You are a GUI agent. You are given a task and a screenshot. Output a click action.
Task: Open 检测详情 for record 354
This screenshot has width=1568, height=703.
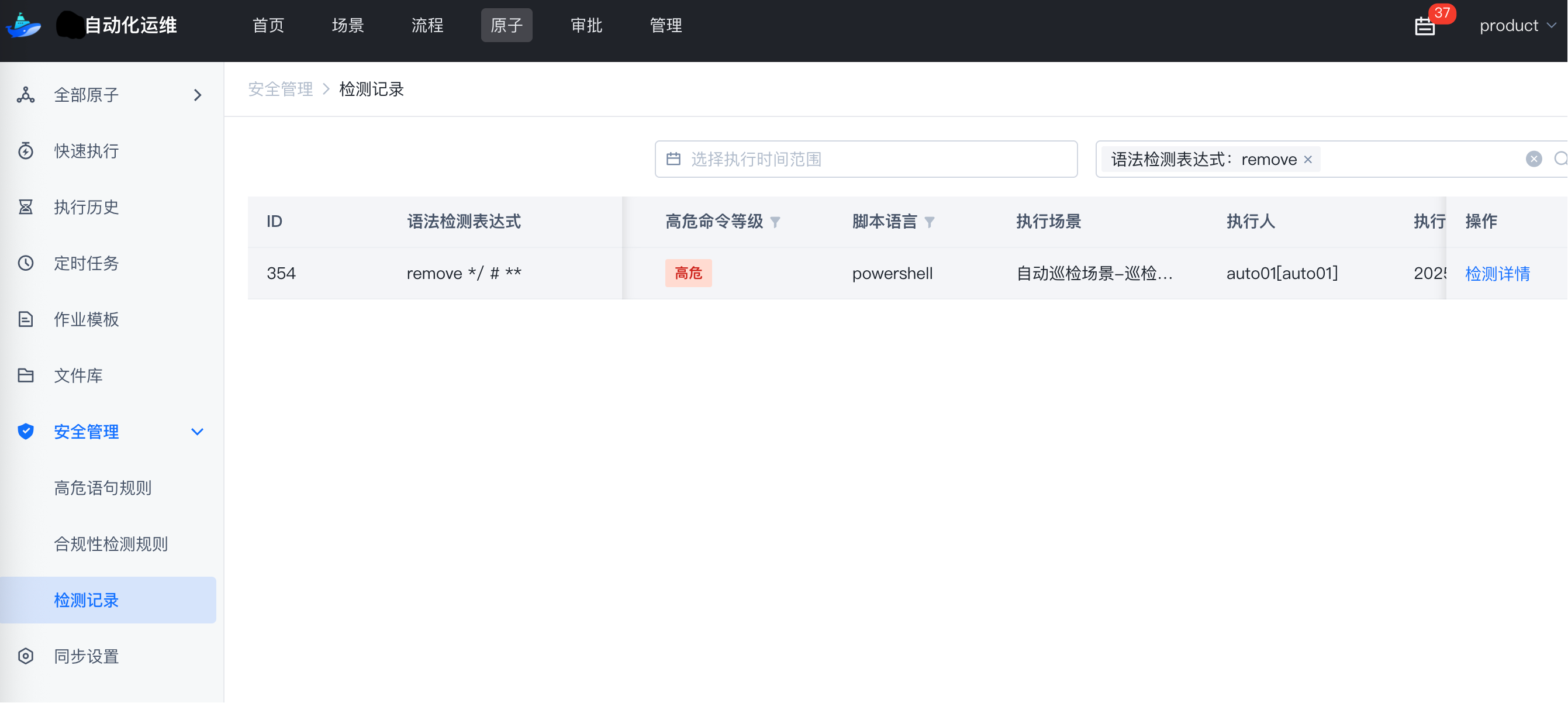point(1497,274)
